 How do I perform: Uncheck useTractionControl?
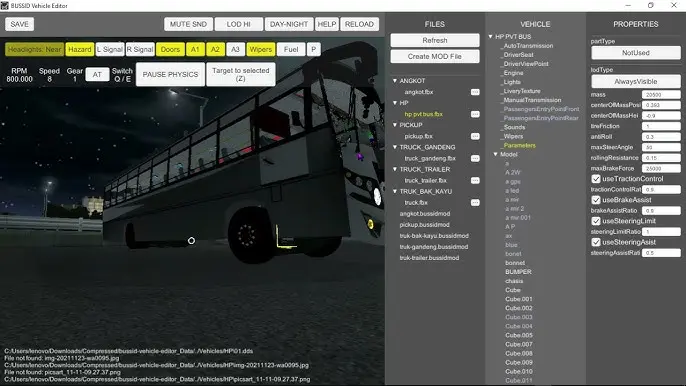pyautogui.click(x=596, y=179)
